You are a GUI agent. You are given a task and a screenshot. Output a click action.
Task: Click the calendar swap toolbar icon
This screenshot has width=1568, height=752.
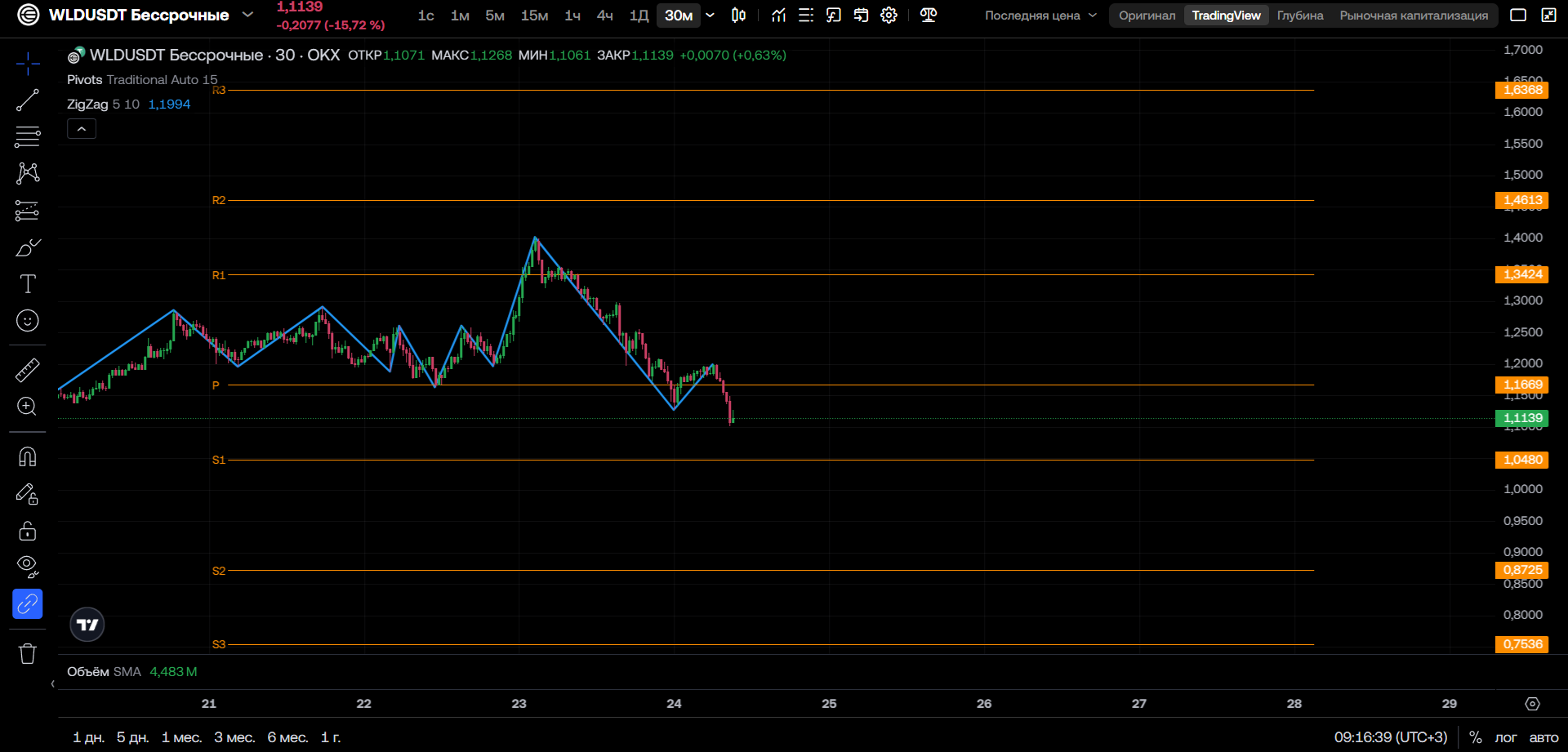861,15
